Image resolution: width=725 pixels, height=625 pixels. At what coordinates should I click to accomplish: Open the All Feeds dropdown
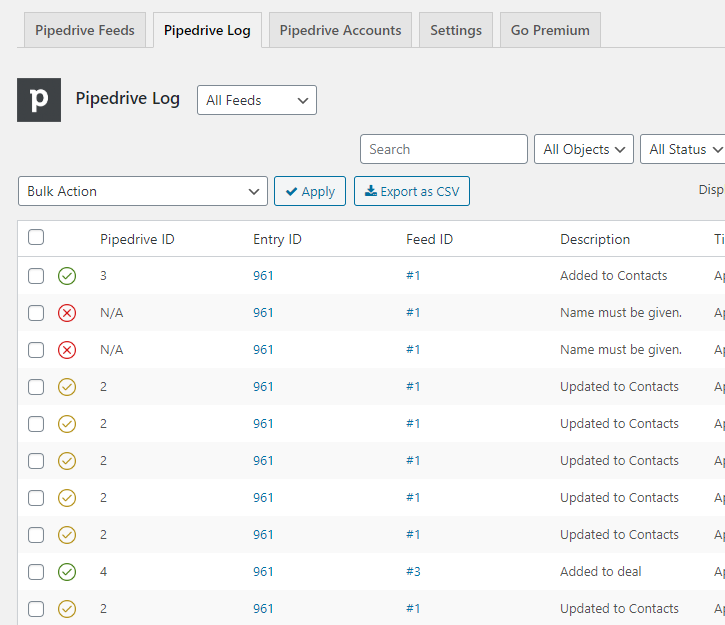(x=257, y=100)
